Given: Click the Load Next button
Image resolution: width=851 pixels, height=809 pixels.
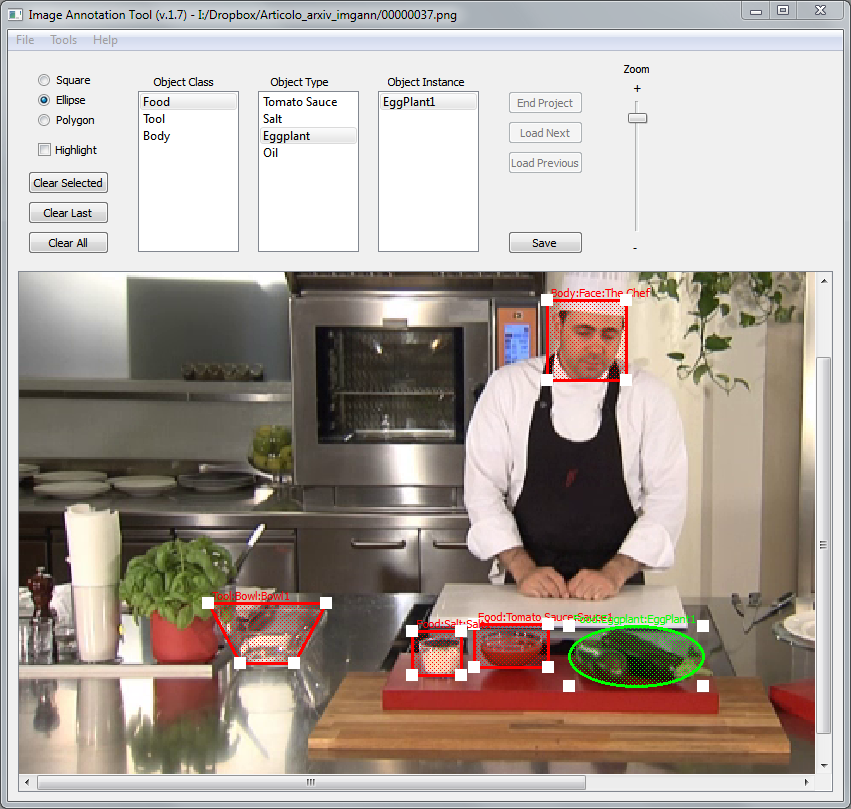Looking at the screenshot, I should click(545, 133).
